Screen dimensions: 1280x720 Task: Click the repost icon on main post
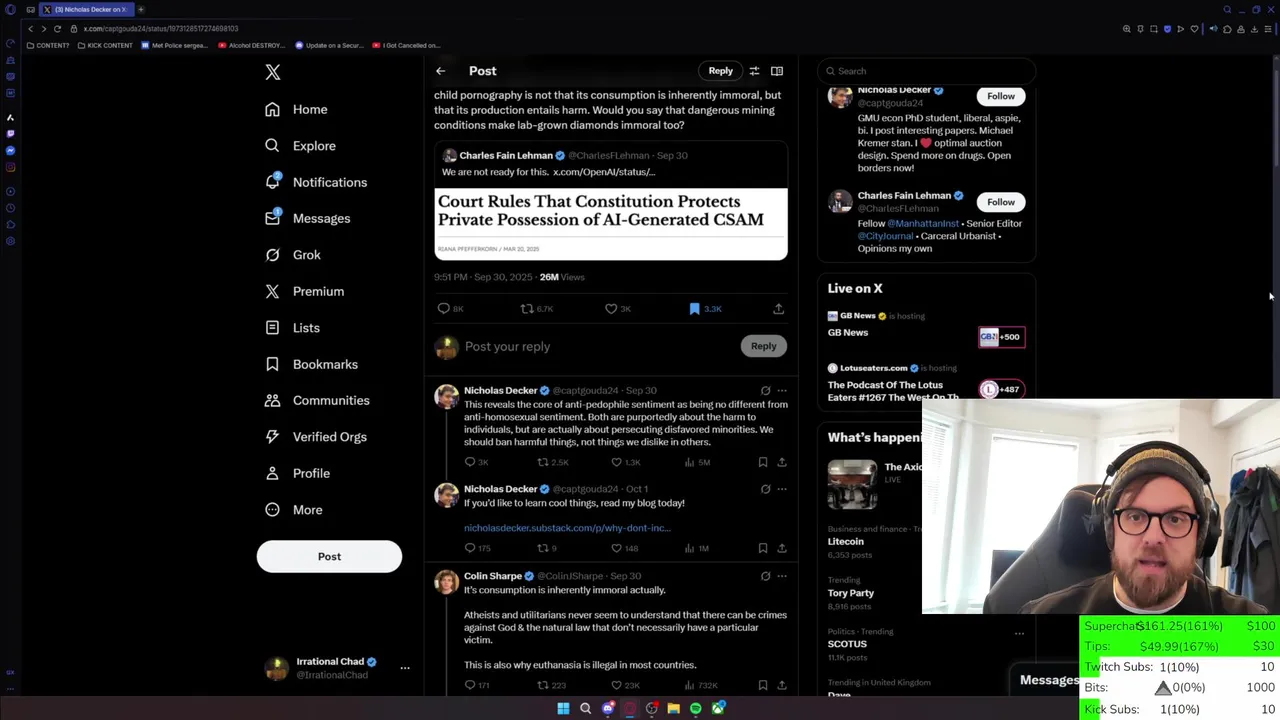click(527, 309)
